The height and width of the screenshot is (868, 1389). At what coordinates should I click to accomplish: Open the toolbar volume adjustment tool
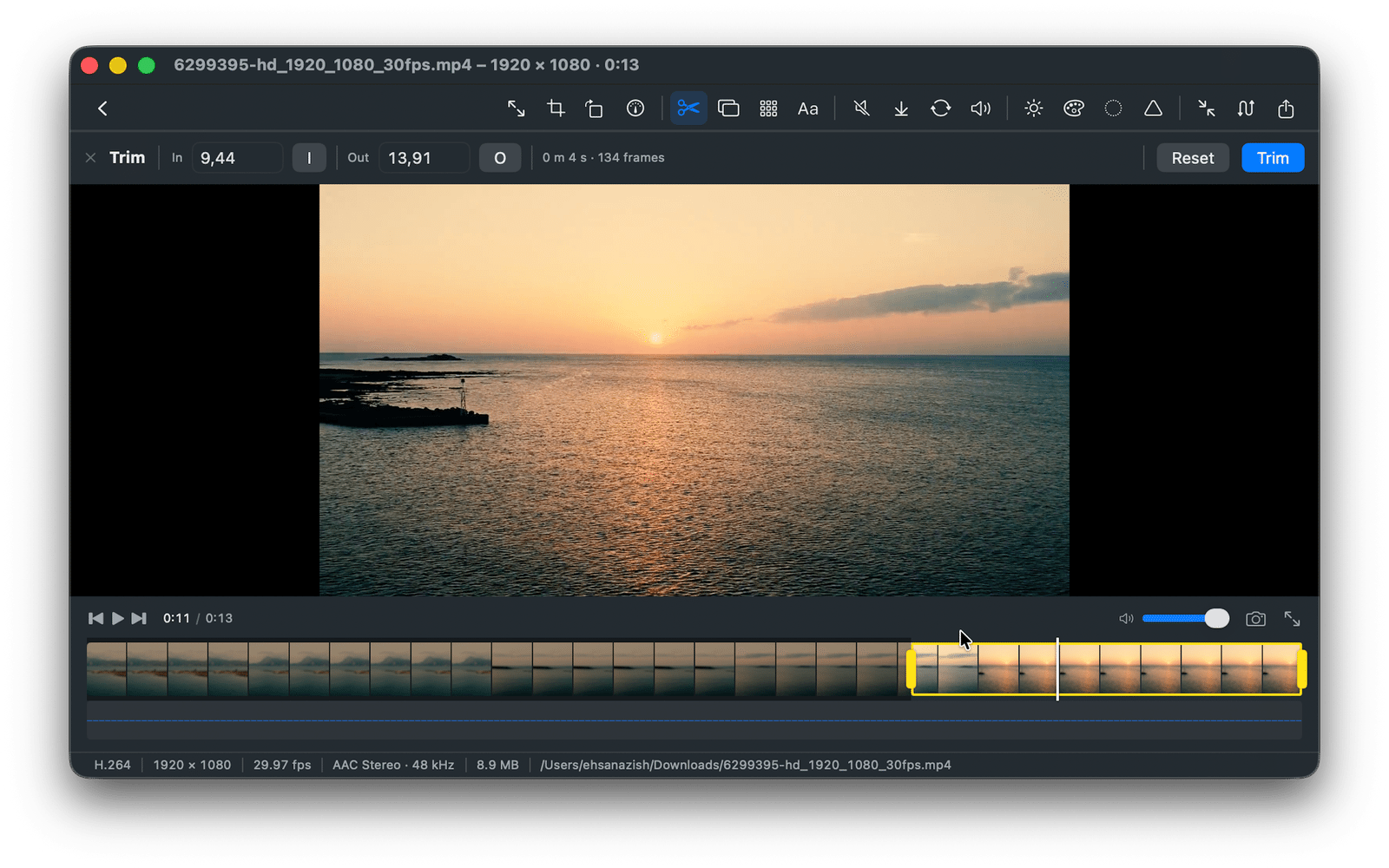[x=981, y=108]
